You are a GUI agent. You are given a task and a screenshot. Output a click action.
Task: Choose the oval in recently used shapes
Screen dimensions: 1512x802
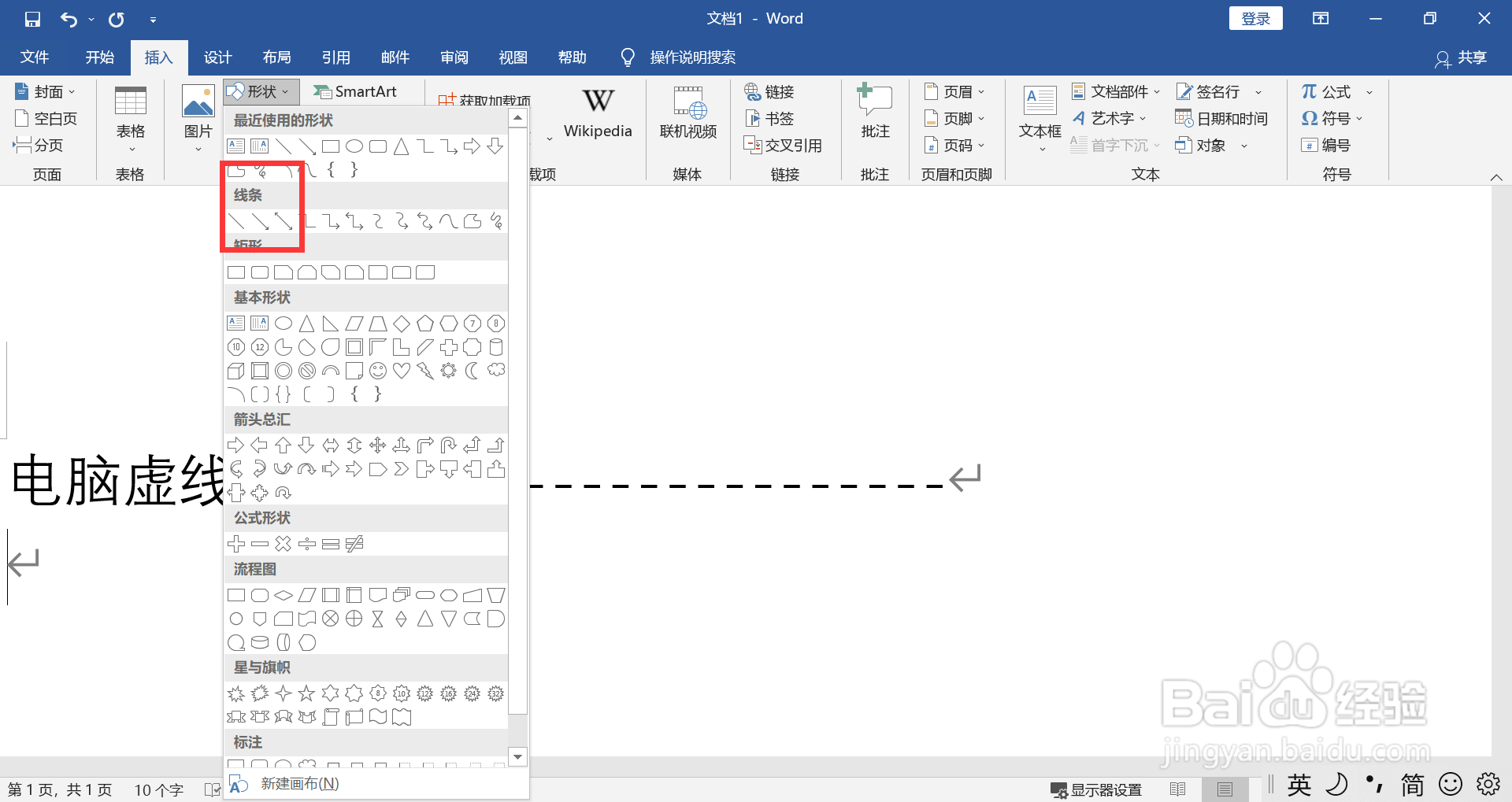coord(354,146)
